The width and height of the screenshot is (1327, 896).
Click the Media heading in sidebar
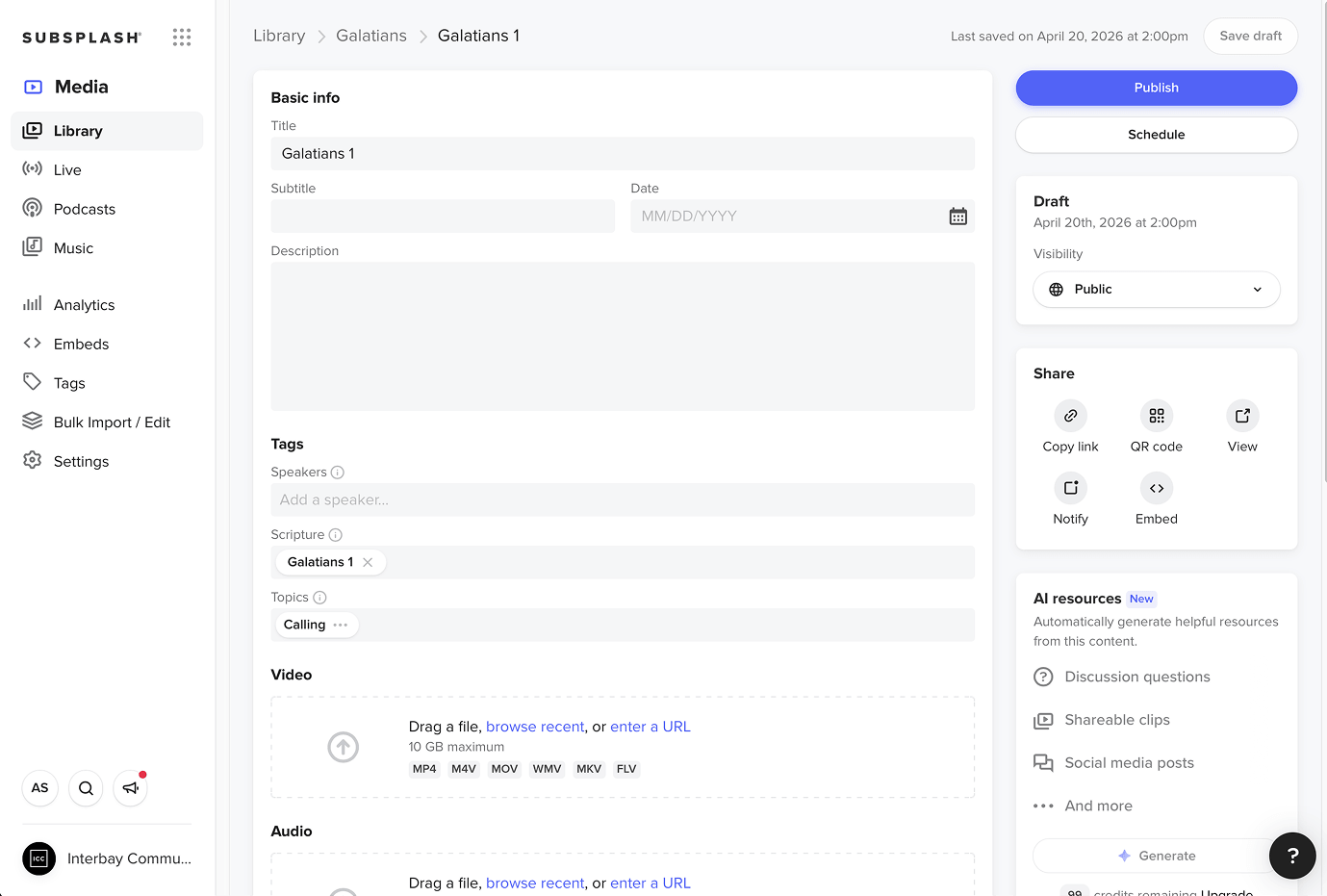[x=82, y=87]
